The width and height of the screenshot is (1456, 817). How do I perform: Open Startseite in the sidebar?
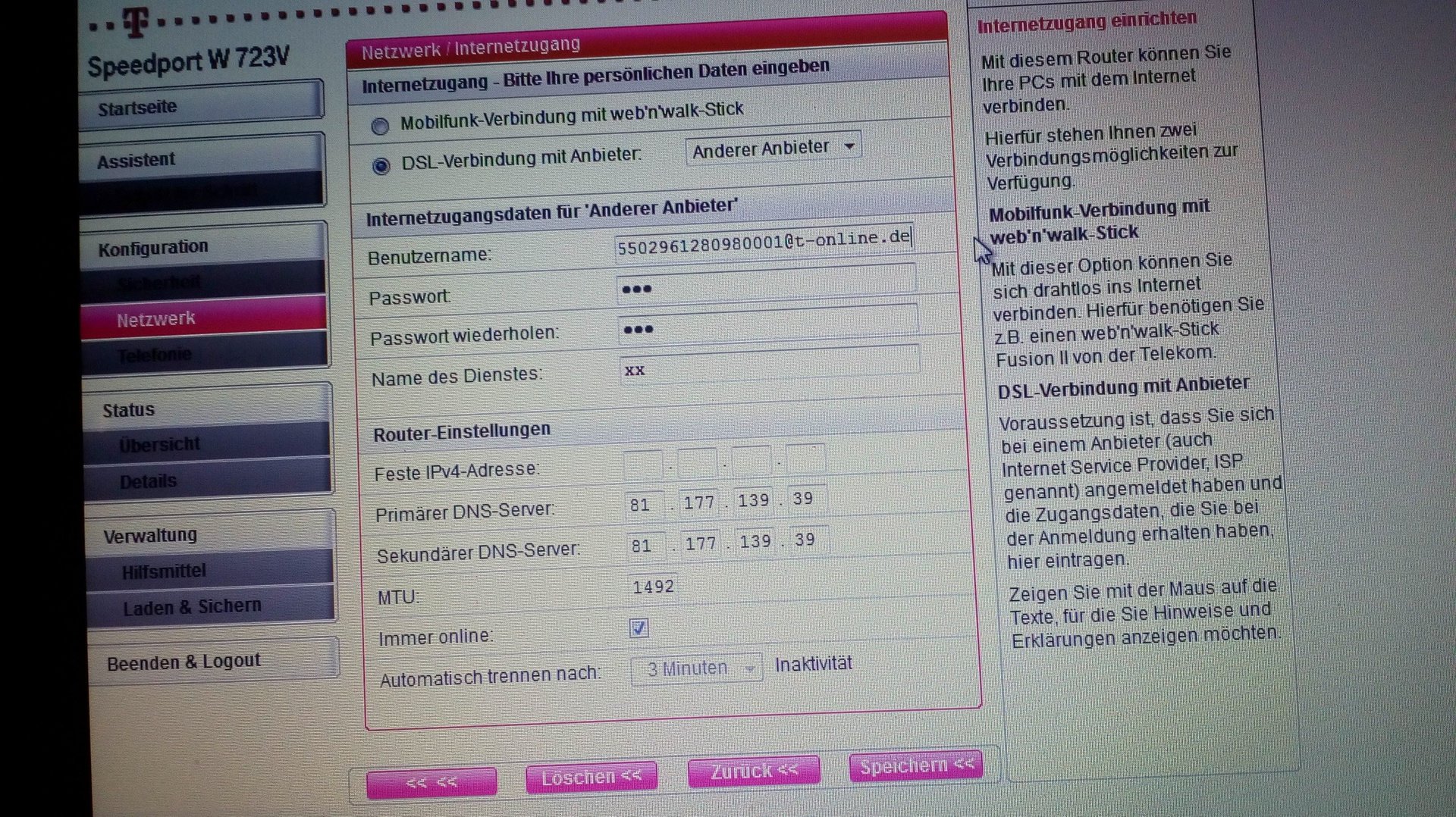(x=202, y=104)
